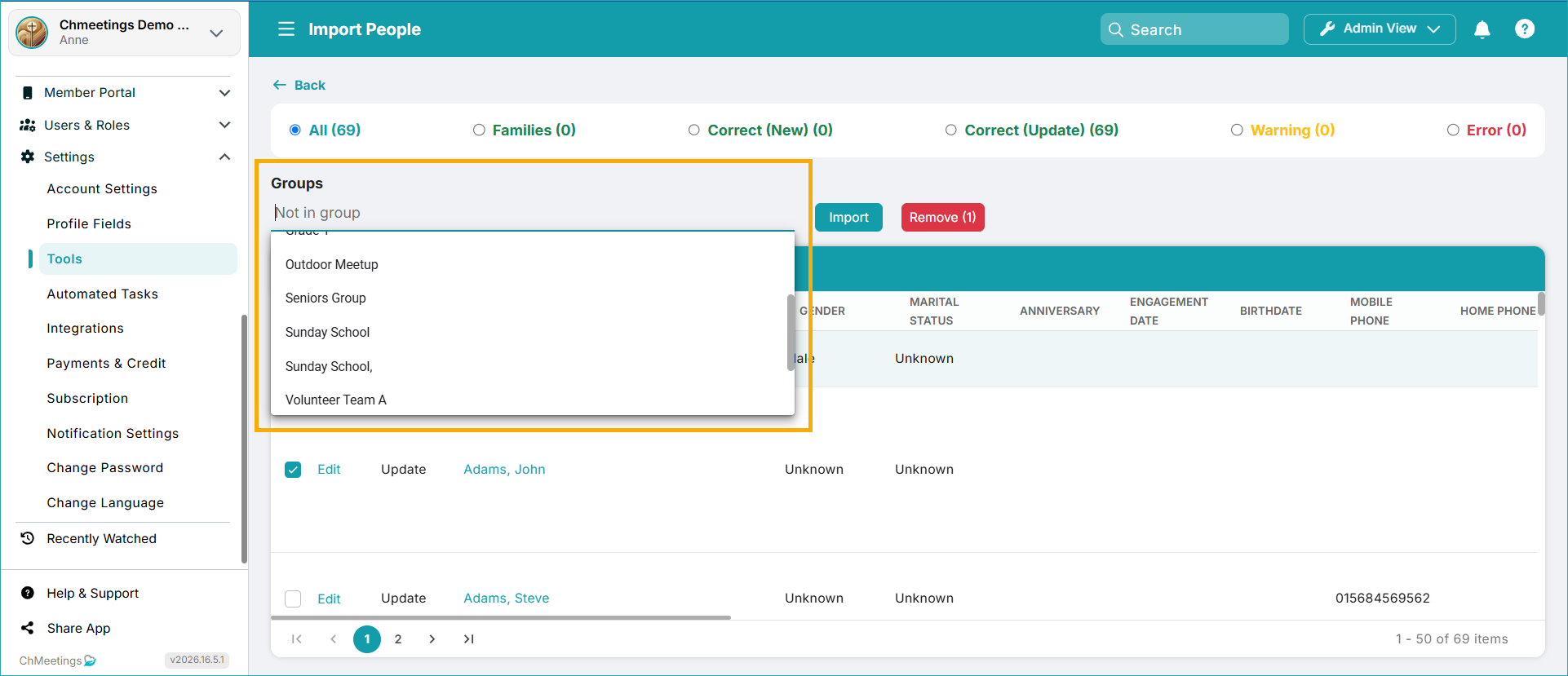The width and height of the screenshot is (1568, 676).
Task: Open the Admin View dropdown
Action: pos(1380,29)
